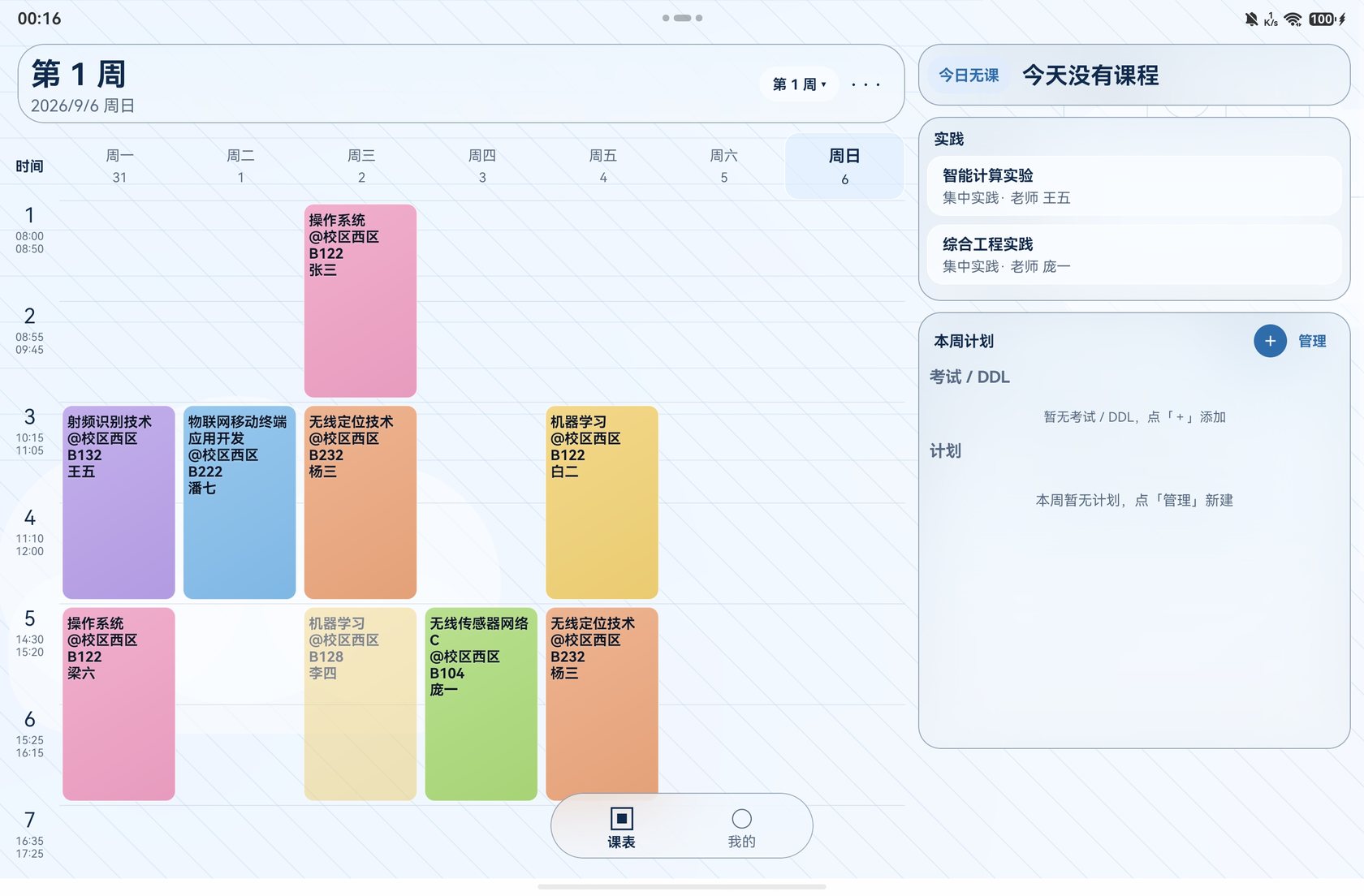Select the 周一 31 day header

click(119, 166)
